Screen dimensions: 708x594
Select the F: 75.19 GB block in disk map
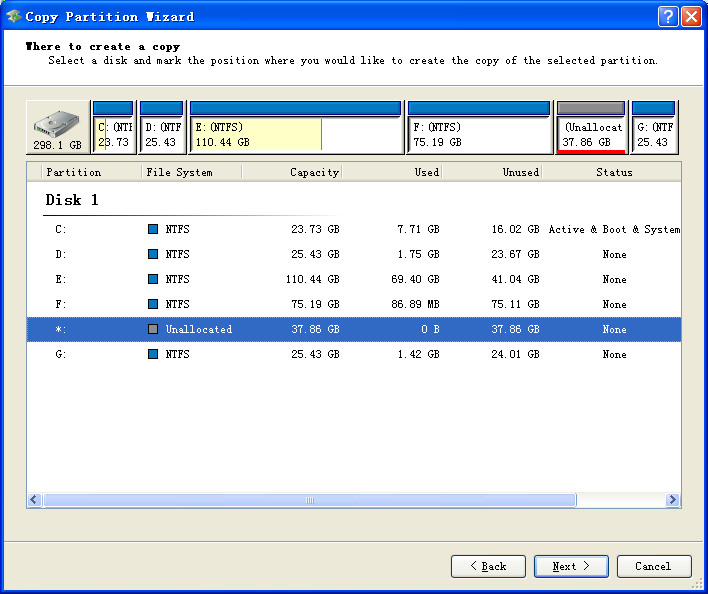479,128
